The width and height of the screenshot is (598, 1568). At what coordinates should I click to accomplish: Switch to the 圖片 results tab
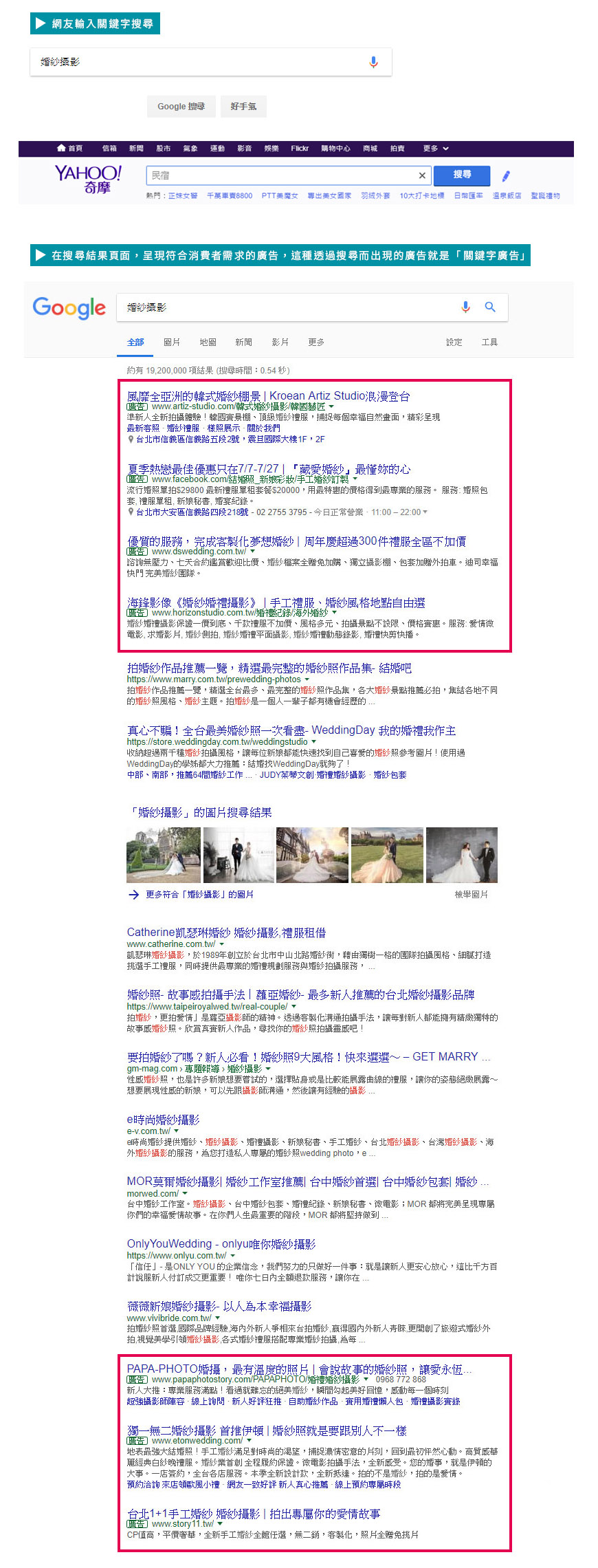pos(172,342)
